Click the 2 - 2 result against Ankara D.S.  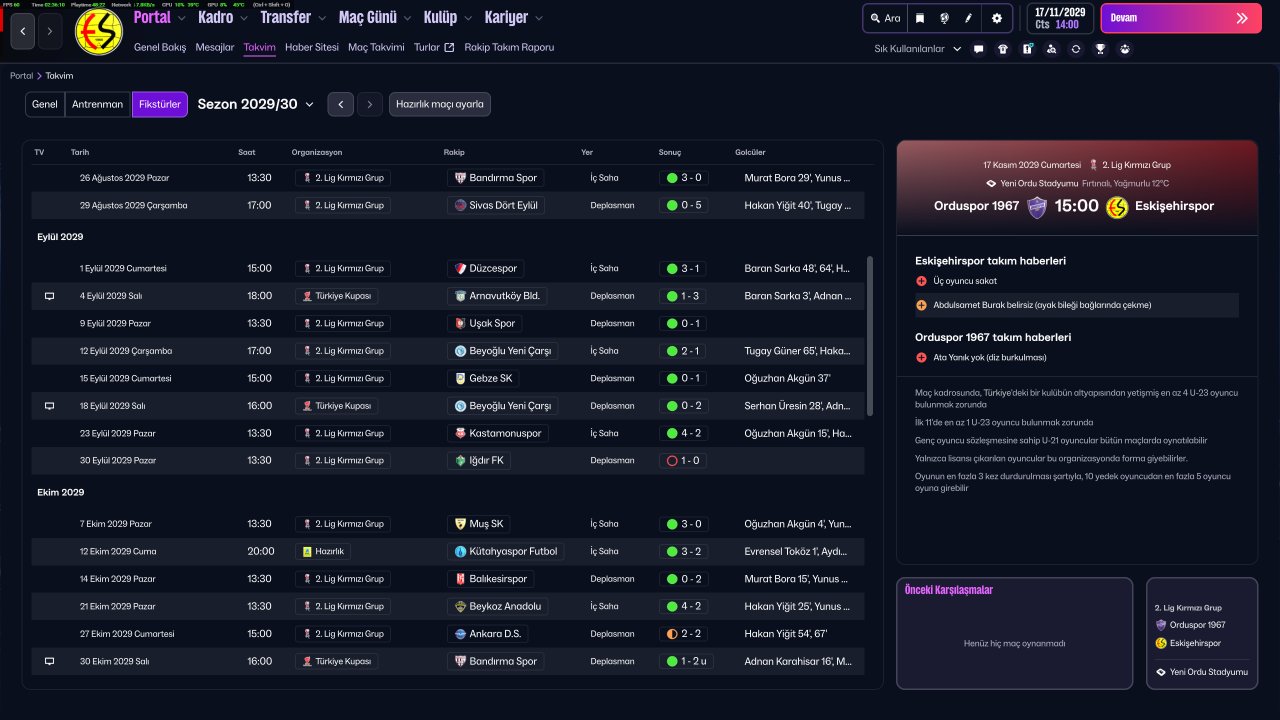click(x=685, y=633)
